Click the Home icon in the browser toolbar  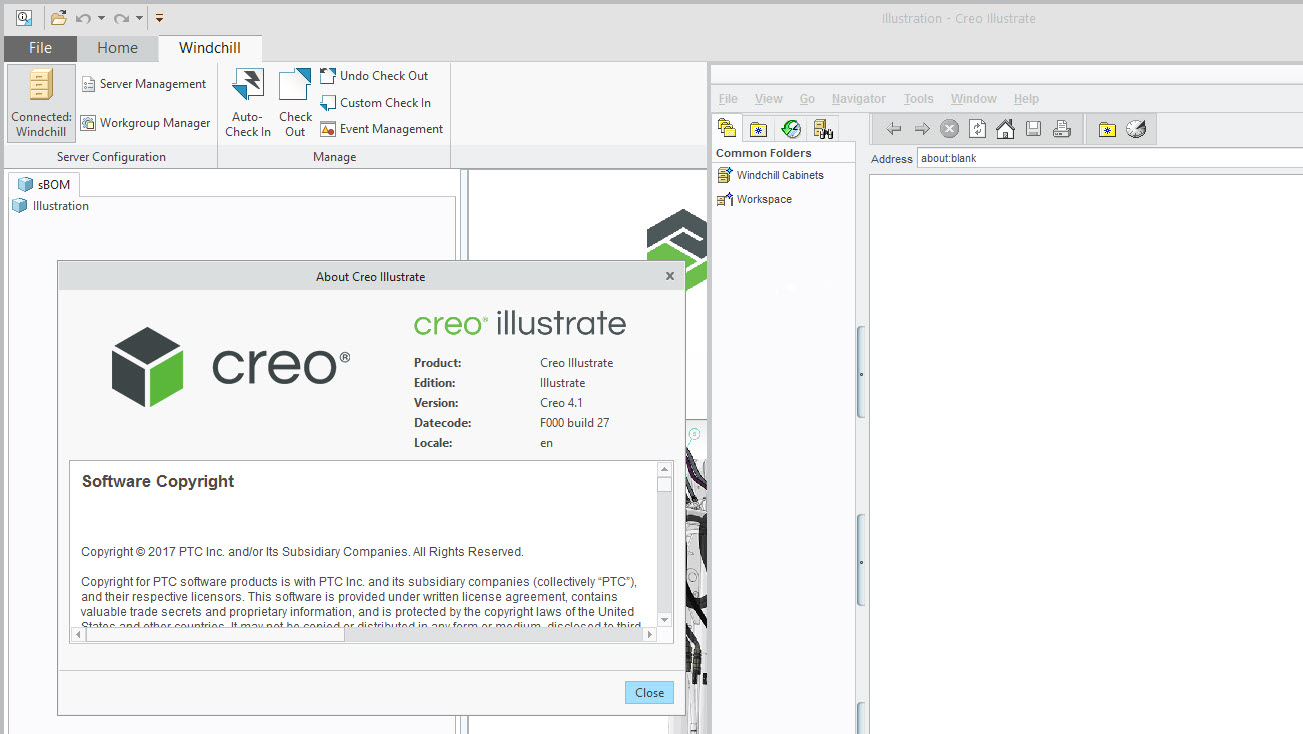click(1004, 128)
